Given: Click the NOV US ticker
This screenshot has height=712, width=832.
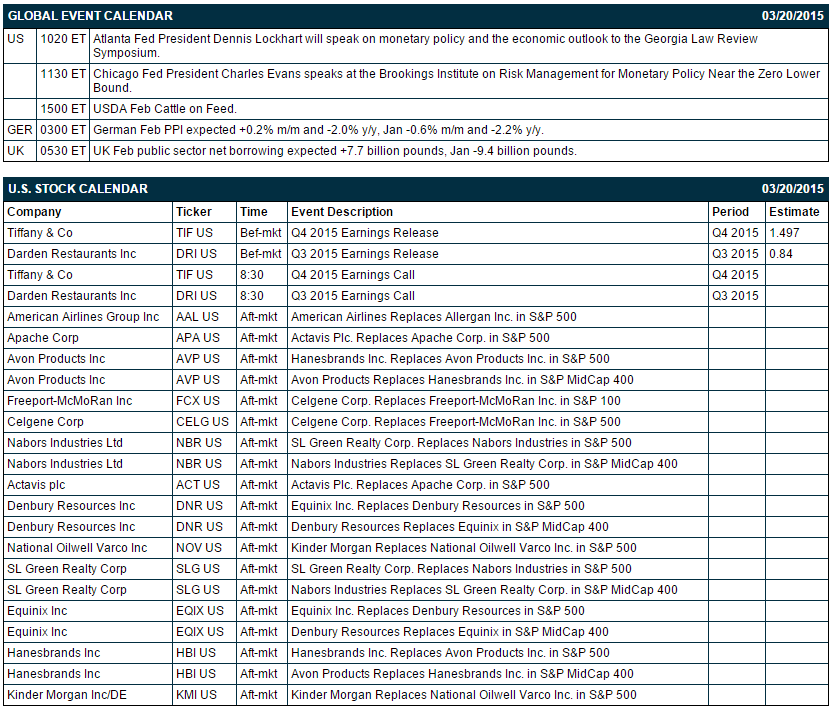Looking at the screenshot, I should [199, 548].
